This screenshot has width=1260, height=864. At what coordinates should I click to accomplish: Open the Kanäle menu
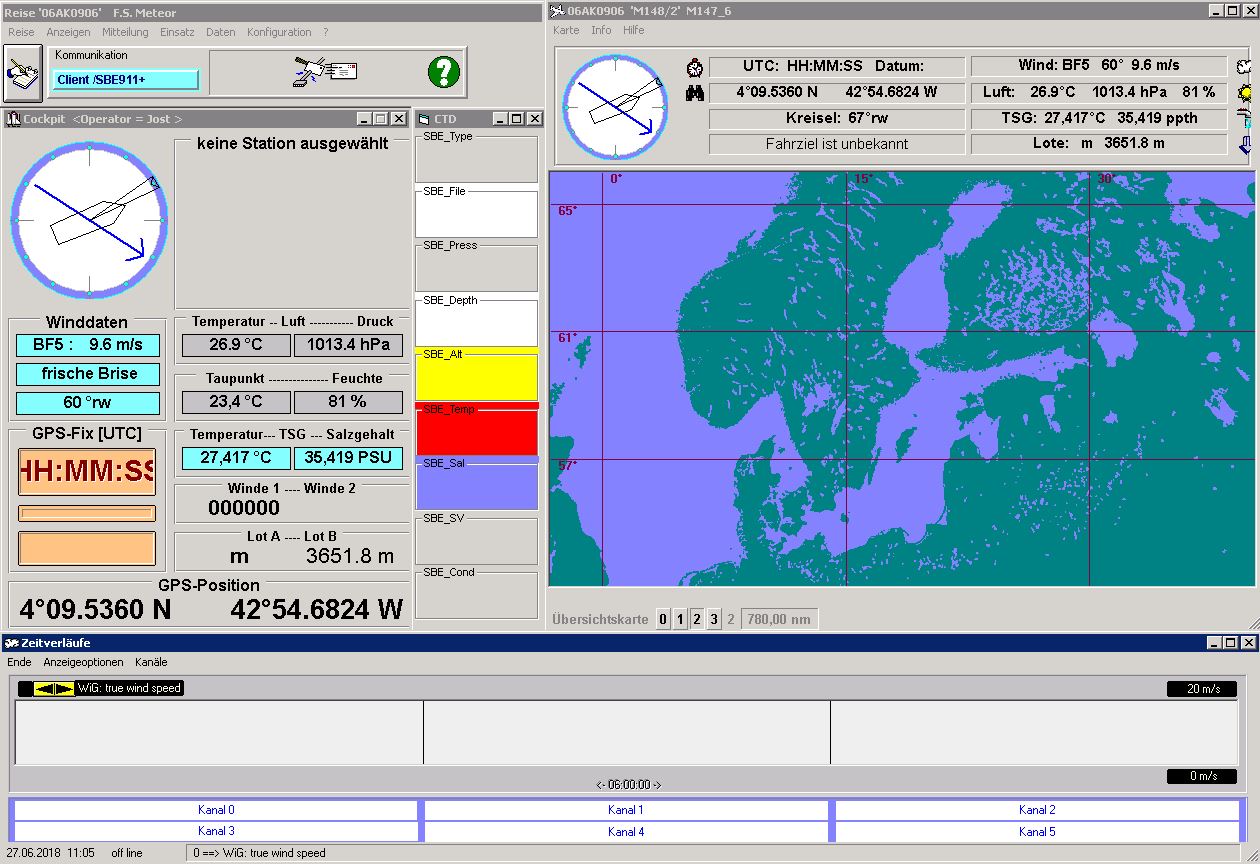[151, 662]
